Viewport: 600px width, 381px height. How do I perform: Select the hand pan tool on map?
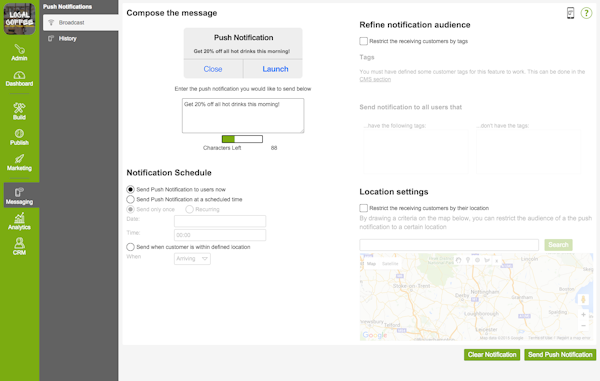click(x=458, y=260)
